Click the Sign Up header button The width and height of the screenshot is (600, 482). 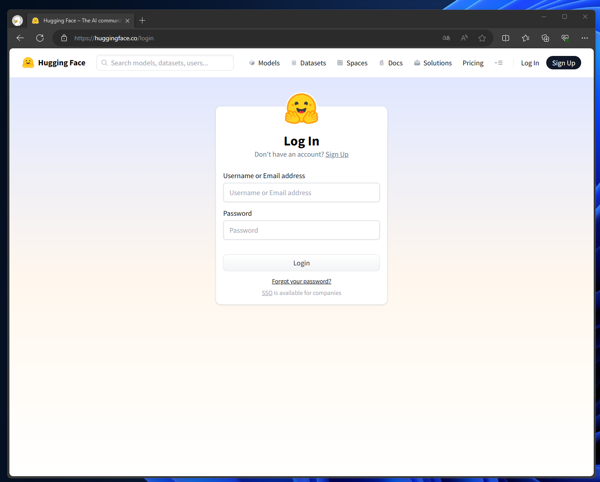[x=563, y=63]
